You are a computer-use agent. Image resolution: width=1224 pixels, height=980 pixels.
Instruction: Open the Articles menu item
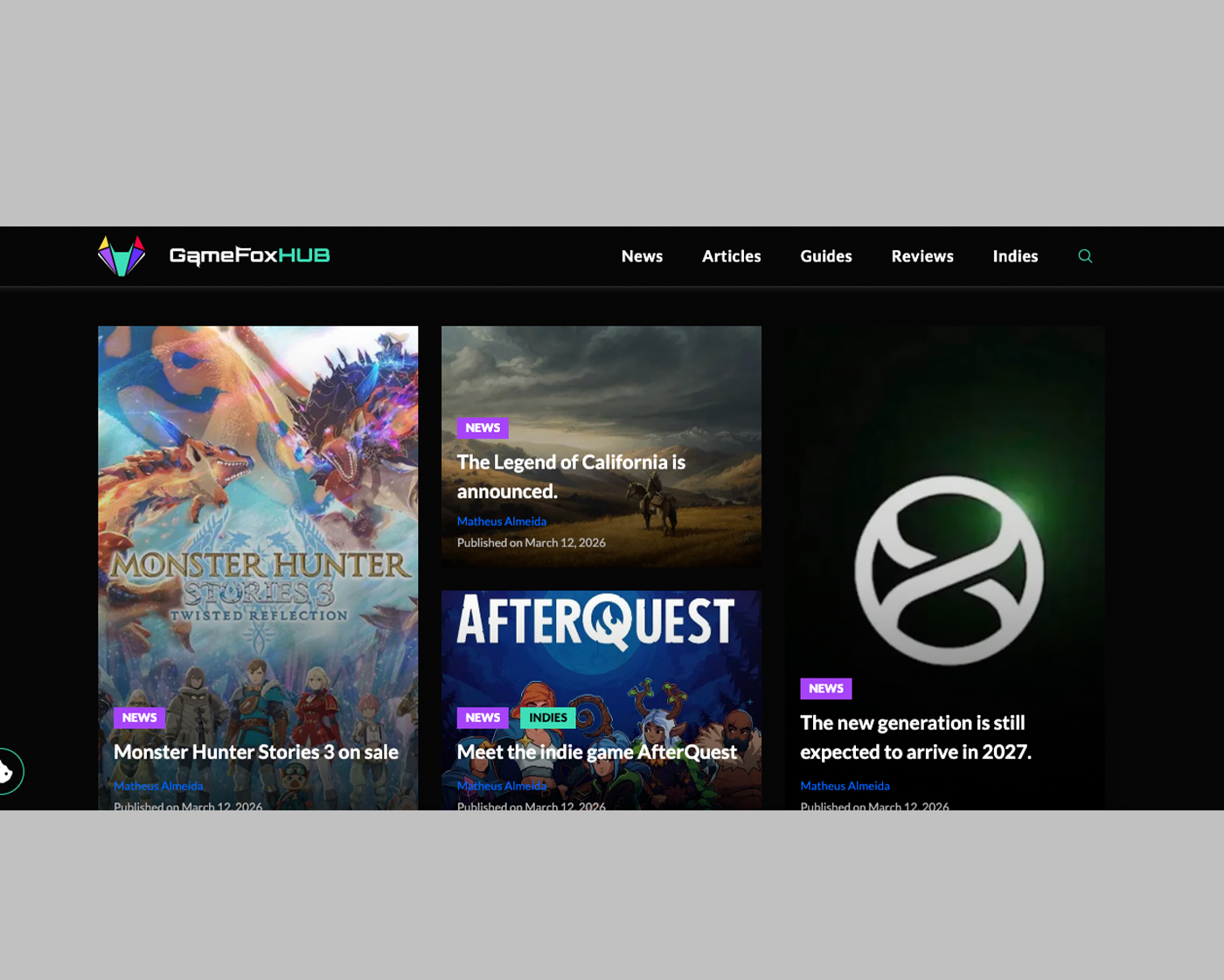point(731,256)
